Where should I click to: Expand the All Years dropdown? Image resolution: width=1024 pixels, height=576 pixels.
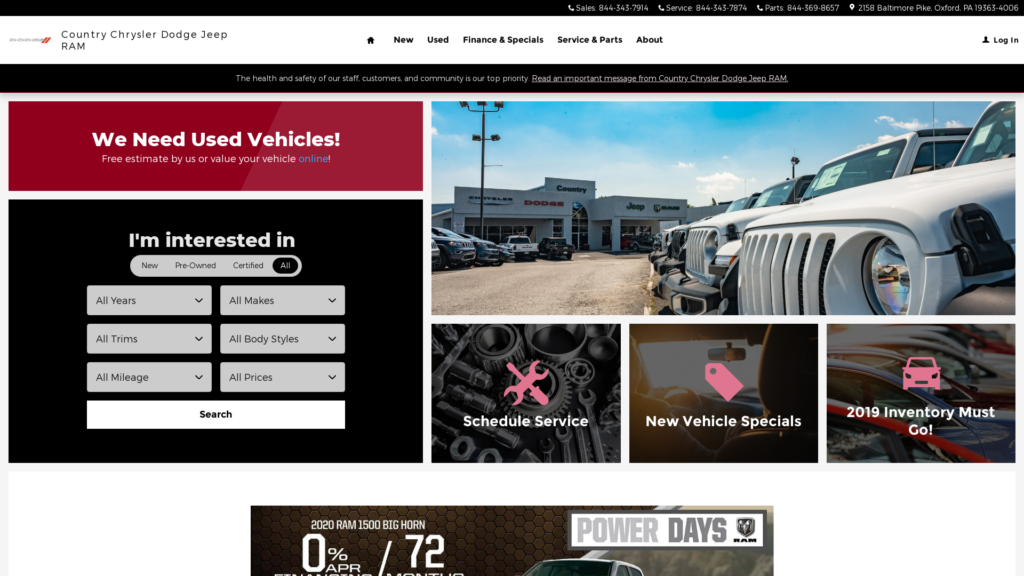pyautogui.click(x=149, y=300)
